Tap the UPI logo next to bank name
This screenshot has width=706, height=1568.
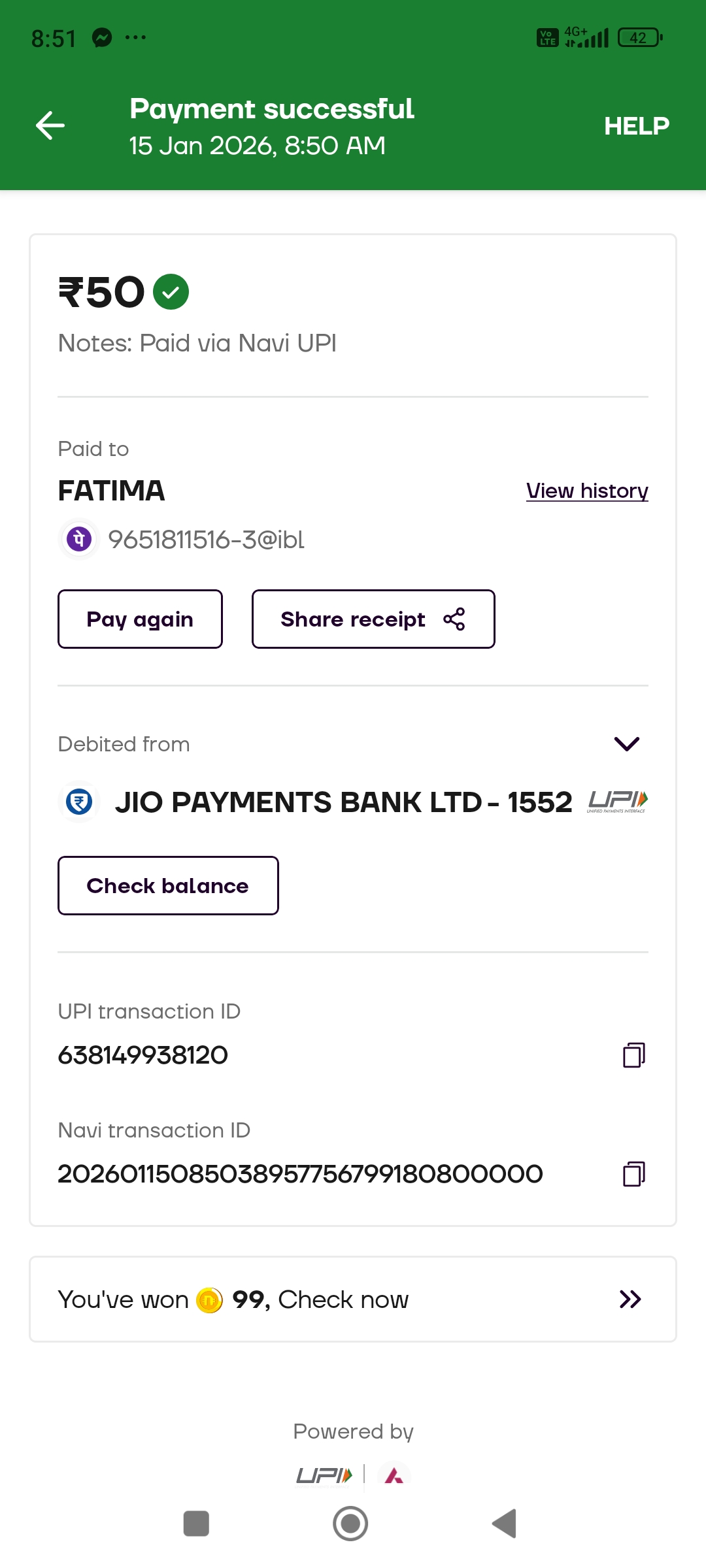click(x=617, y=801)
